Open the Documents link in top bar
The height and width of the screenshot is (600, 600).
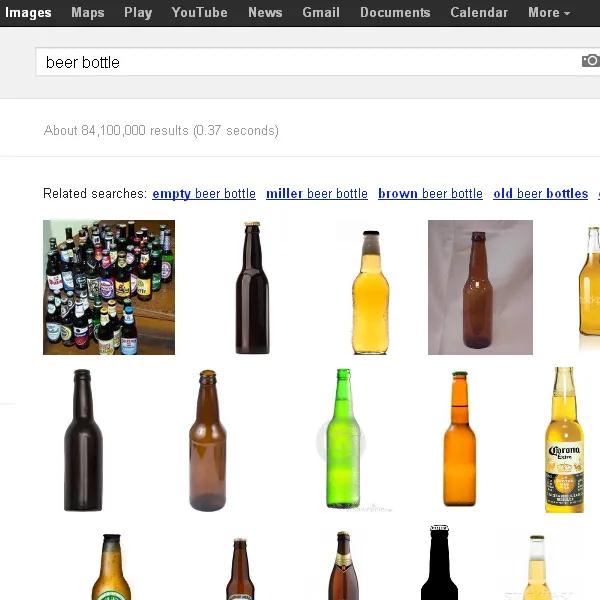(x=395, y=13)
